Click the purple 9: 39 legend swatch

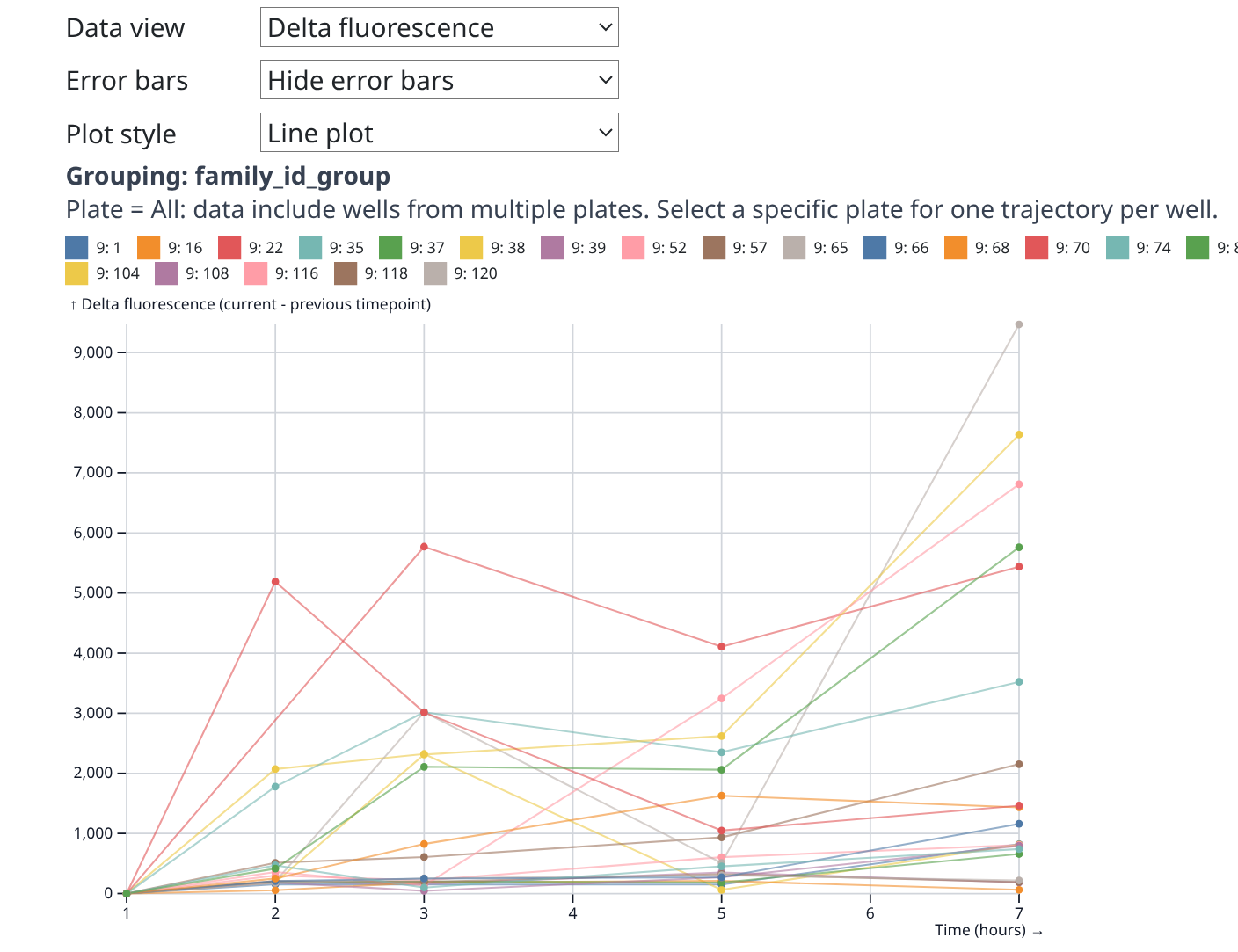[x=552, y=248]
